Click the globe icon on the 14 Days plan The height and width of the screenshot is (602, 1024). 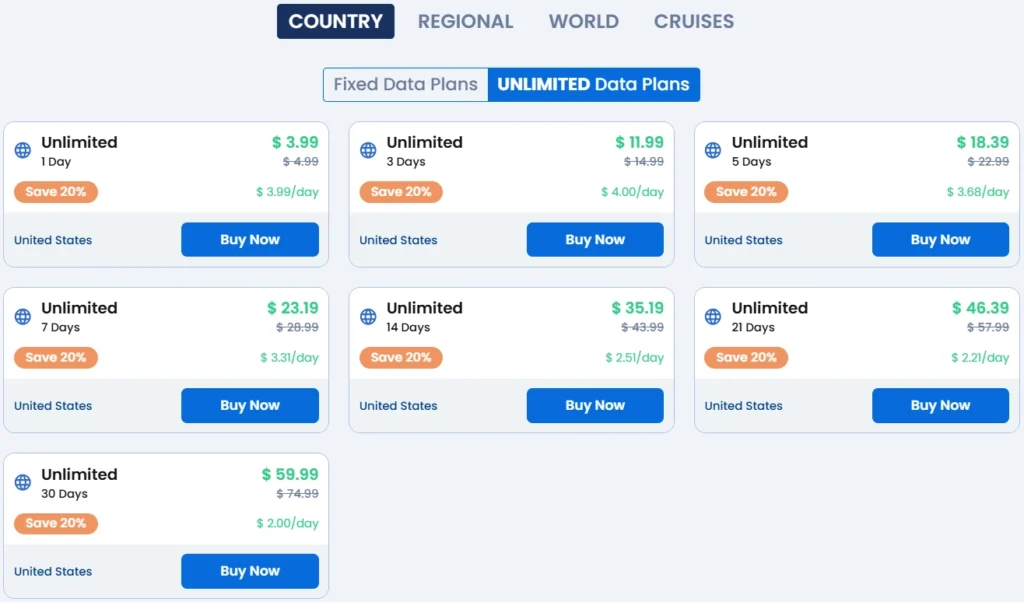pos(367,316)
